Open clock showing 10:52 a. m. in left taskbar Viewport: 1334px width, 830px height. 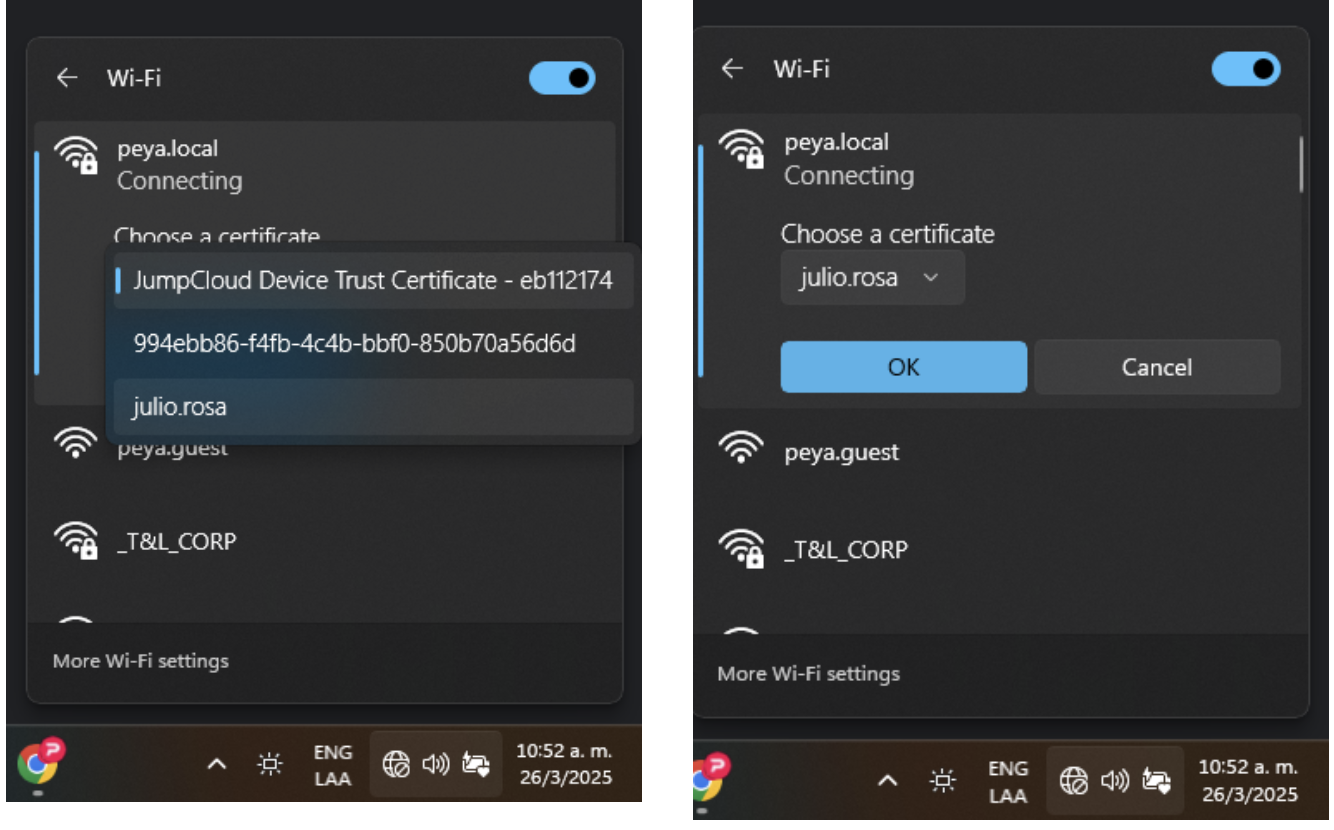pyautogui.click(x=565, y=765)
